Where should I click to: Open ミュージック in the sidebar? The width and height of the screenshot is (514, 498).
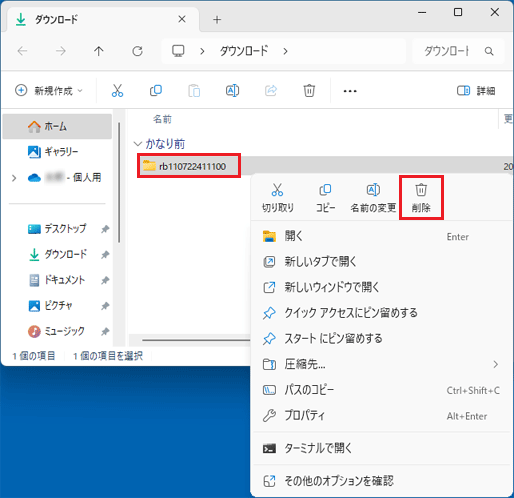click(57, 331)
